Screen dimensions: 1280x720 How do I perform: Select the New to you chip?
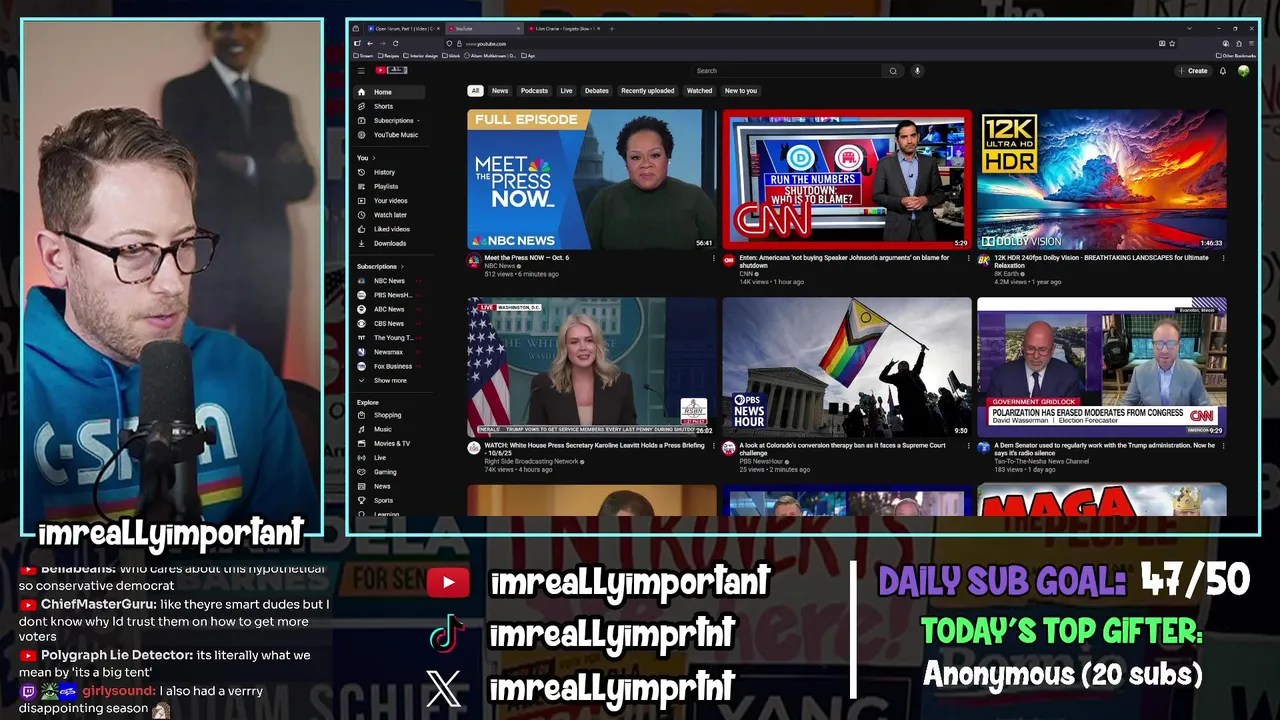click(x=741, y=91)
